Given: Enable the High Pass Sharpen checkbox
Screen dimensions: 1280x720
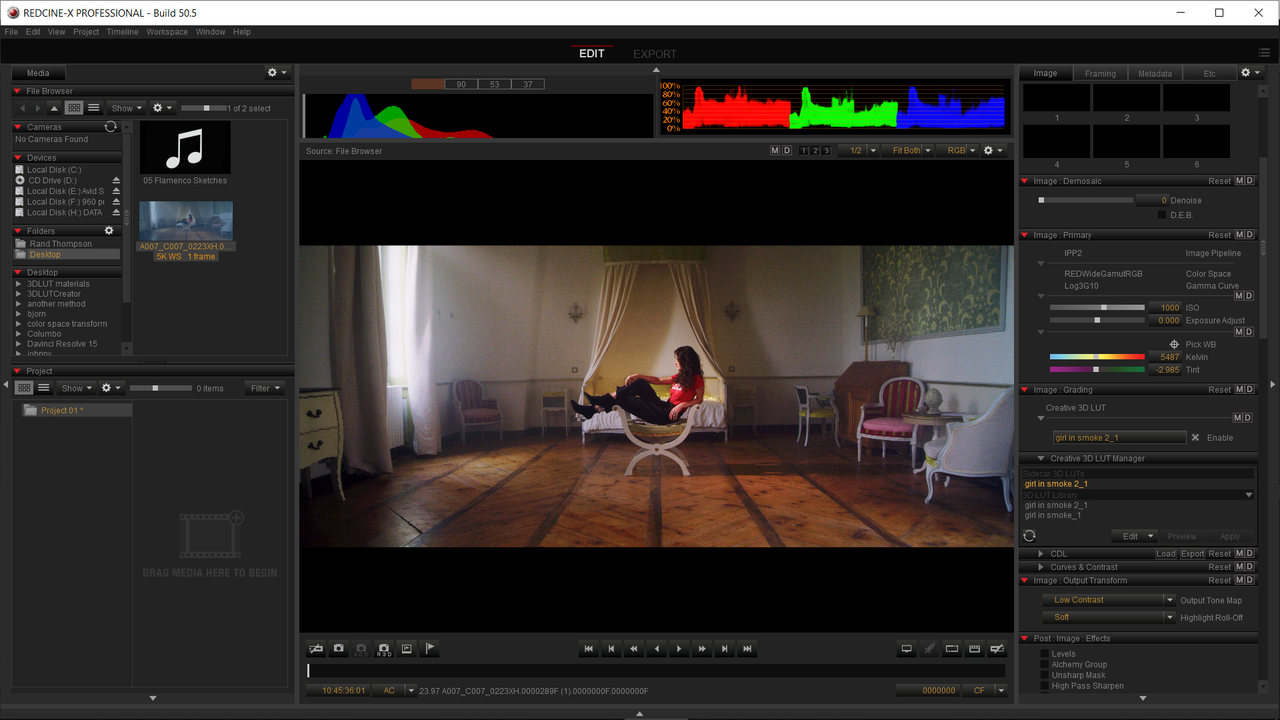Looking at the screenshot, I should [1045, 687].
